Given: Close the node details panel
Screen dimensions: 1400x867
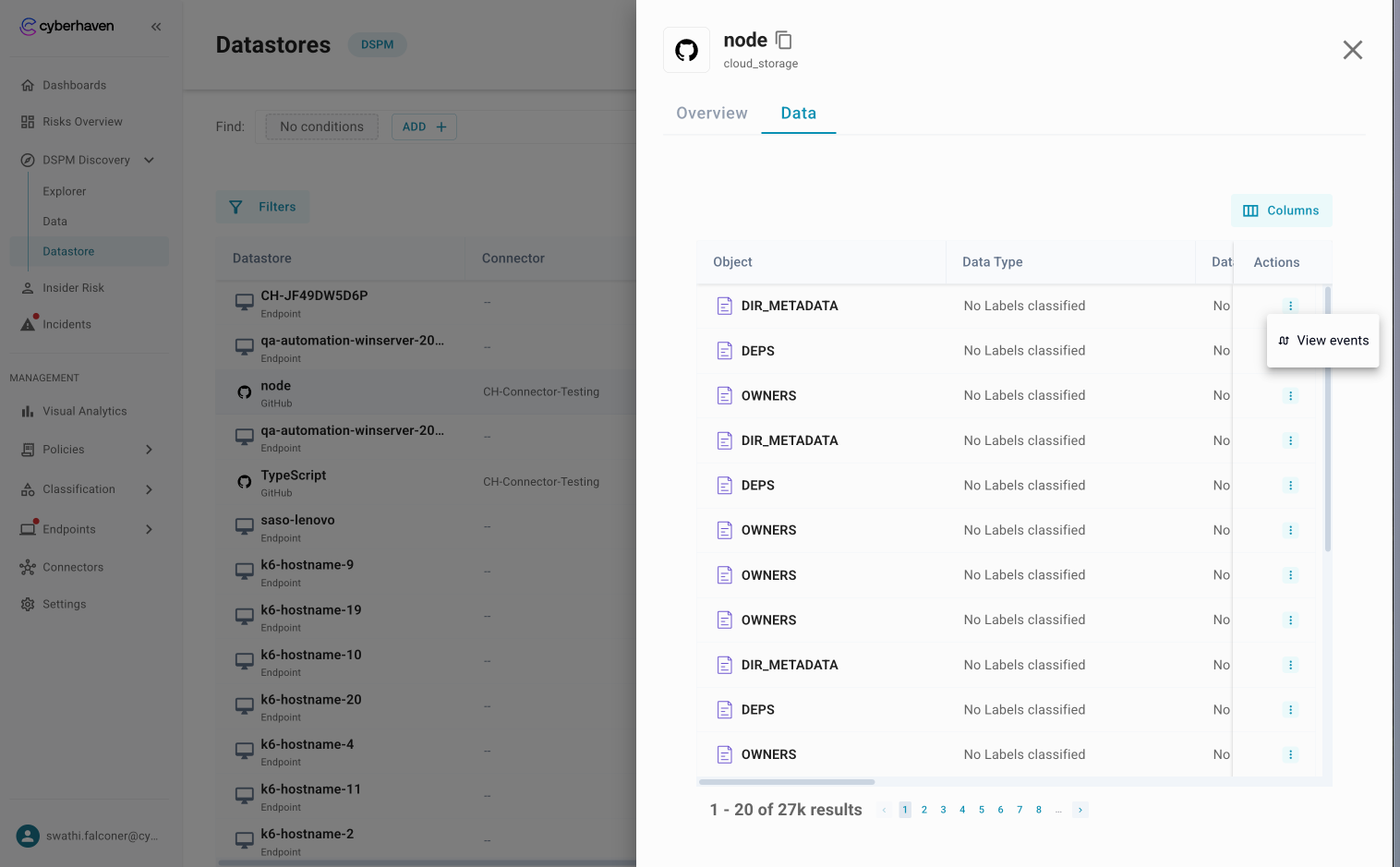Looking at the screenshot, I should coord(1352,50).
